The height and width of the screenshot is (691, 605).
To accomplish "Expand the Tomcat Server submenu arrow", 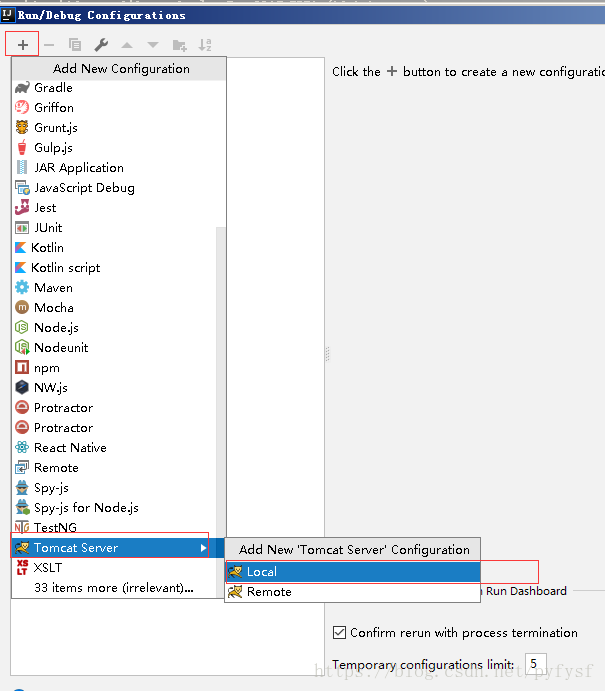I will [x=203, y=548].
